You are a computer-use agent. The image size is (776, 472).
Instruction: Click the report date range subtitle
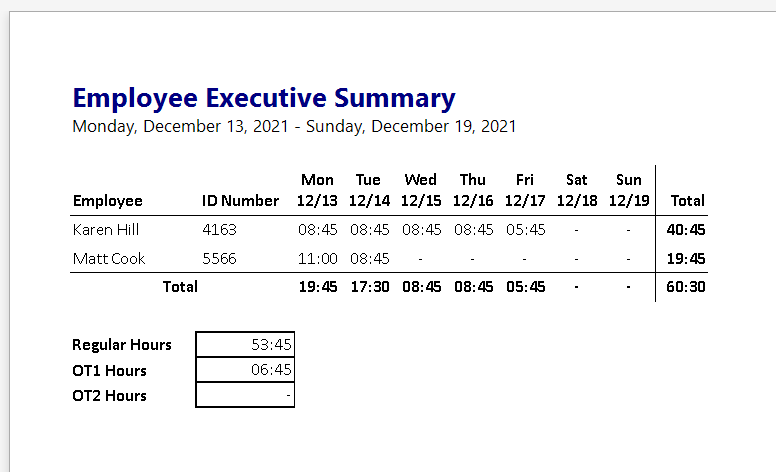pos(294,127)
